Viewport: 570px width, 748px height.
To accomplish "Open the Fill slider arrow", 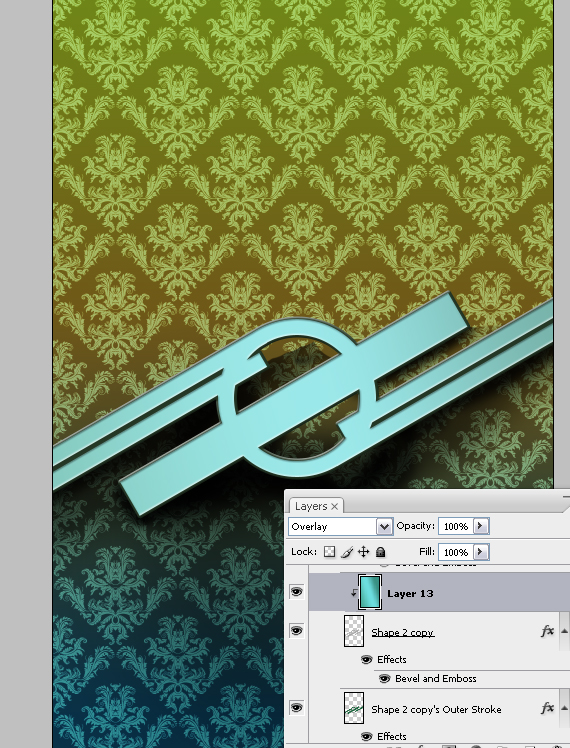I will [x=481, y=552].
